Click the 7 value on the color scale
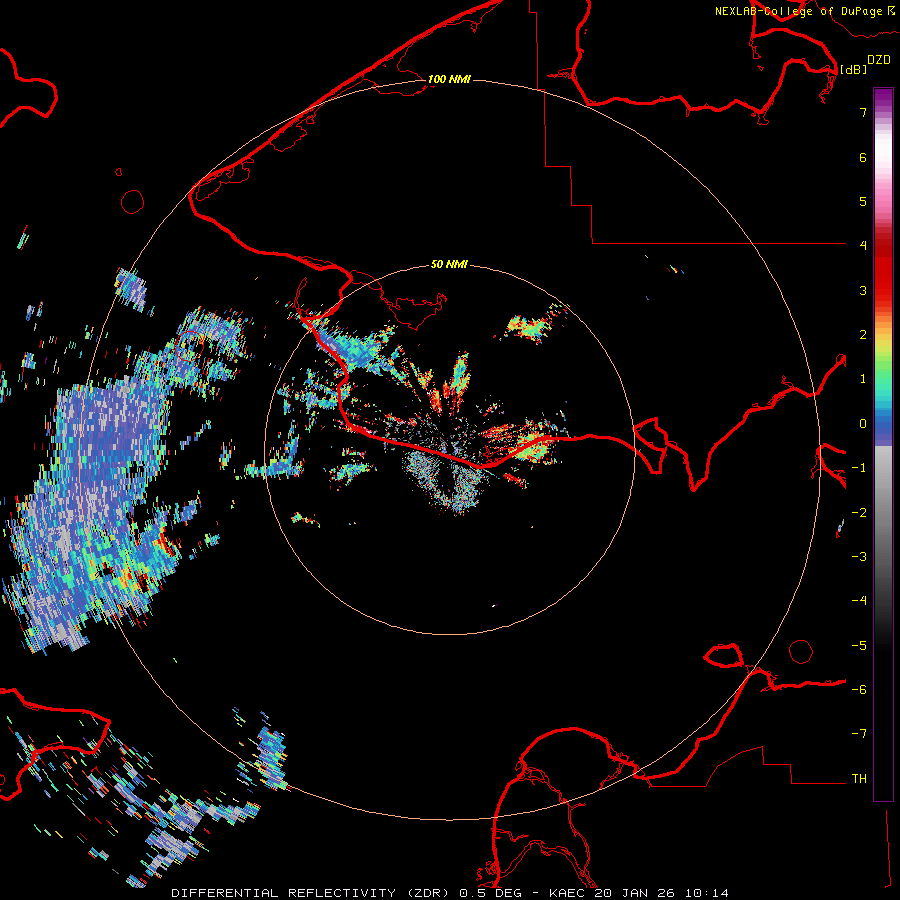Screen dimensions: 900x900 tap(863, 112)
